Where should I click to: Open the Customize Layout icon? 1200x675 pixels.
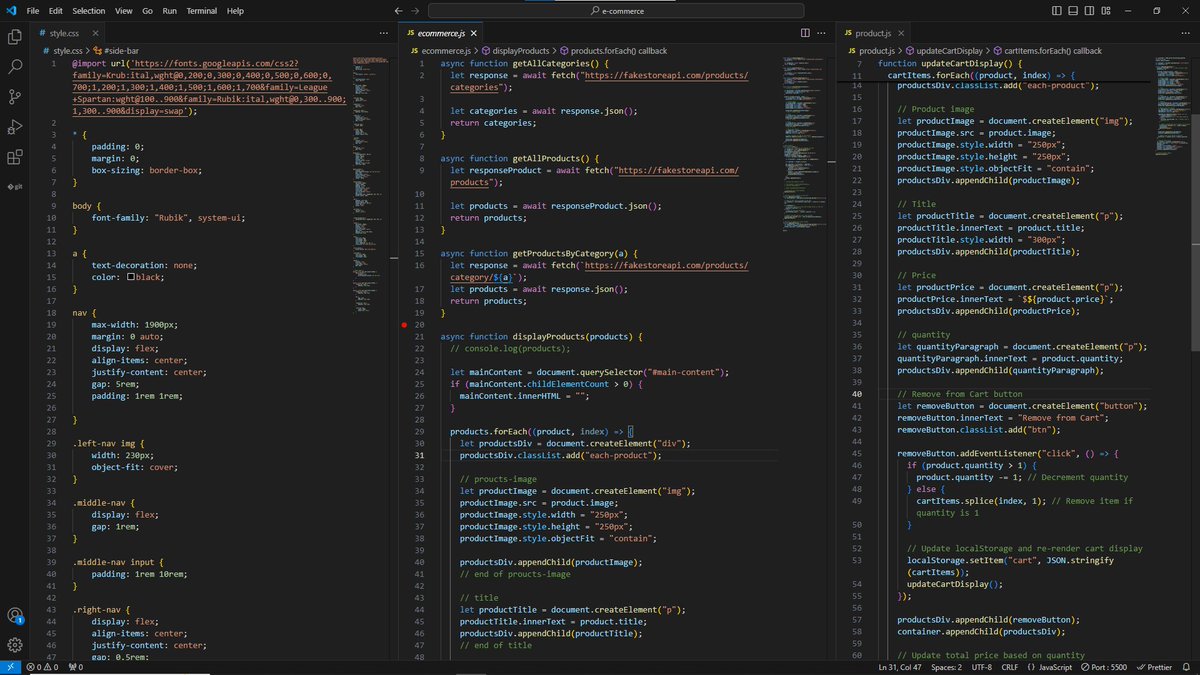[x=1107, y=11]
